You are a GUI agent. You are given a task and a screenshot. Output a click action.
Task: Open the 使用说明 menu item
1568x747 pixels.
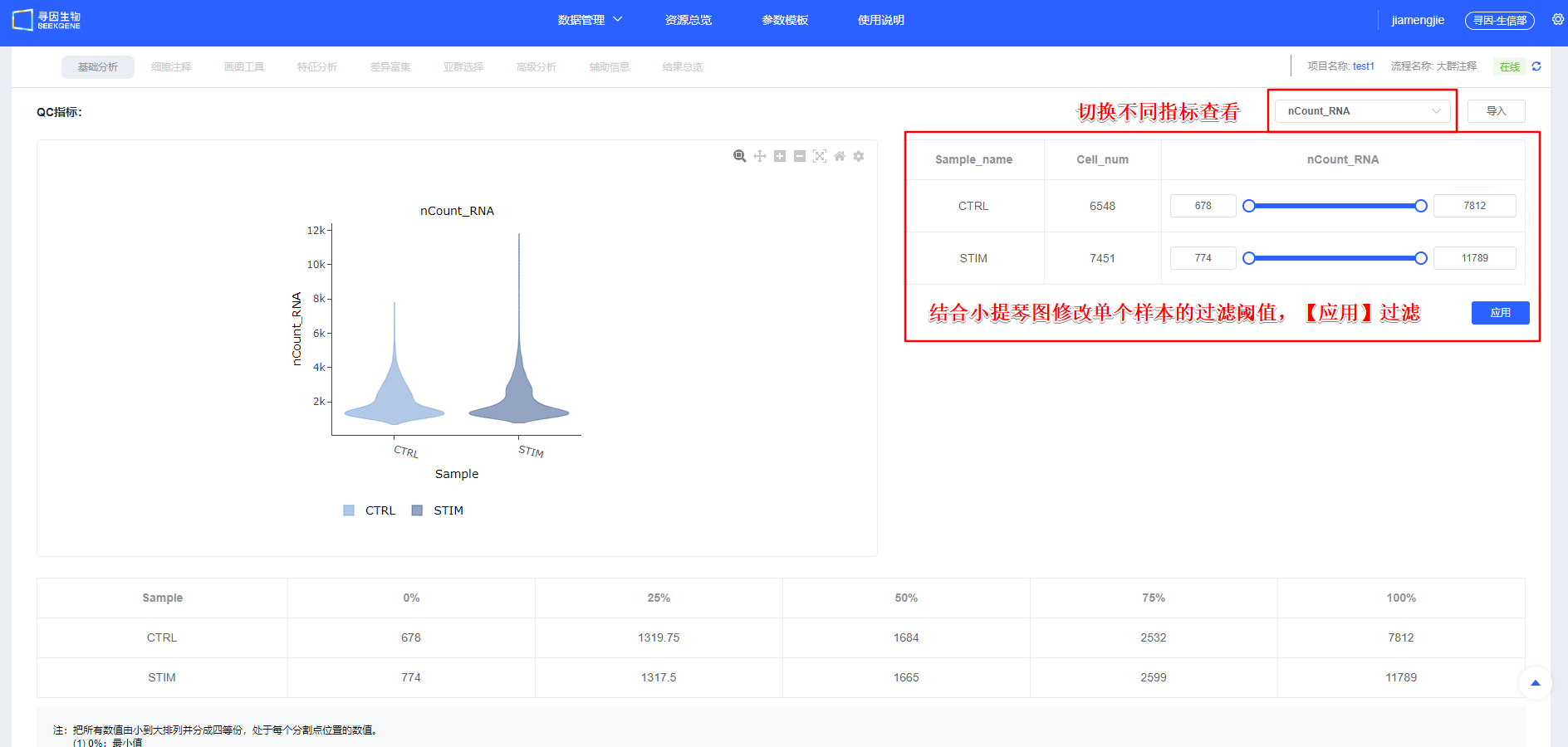(x=881, y=20)
